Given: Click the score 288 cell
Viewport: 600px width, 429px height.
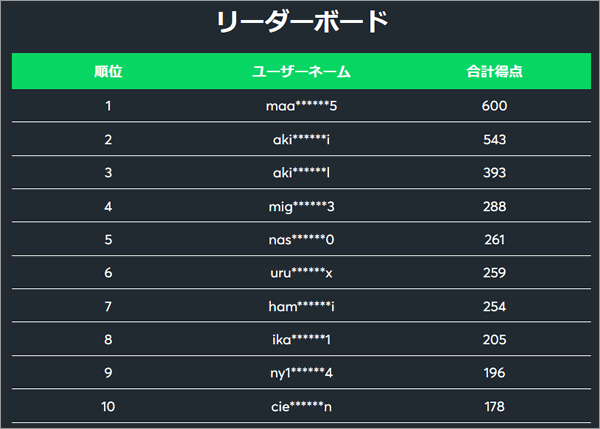Looking at the screenshot, I should (494, 206).
